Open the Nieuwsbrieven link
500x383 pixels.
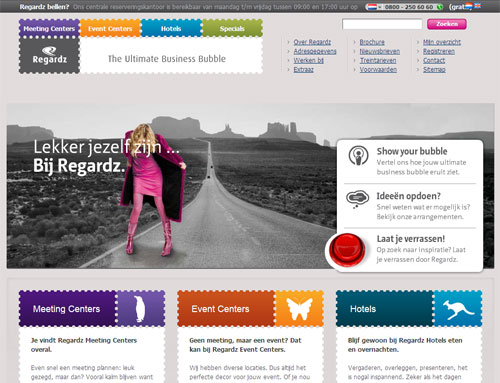380,51
